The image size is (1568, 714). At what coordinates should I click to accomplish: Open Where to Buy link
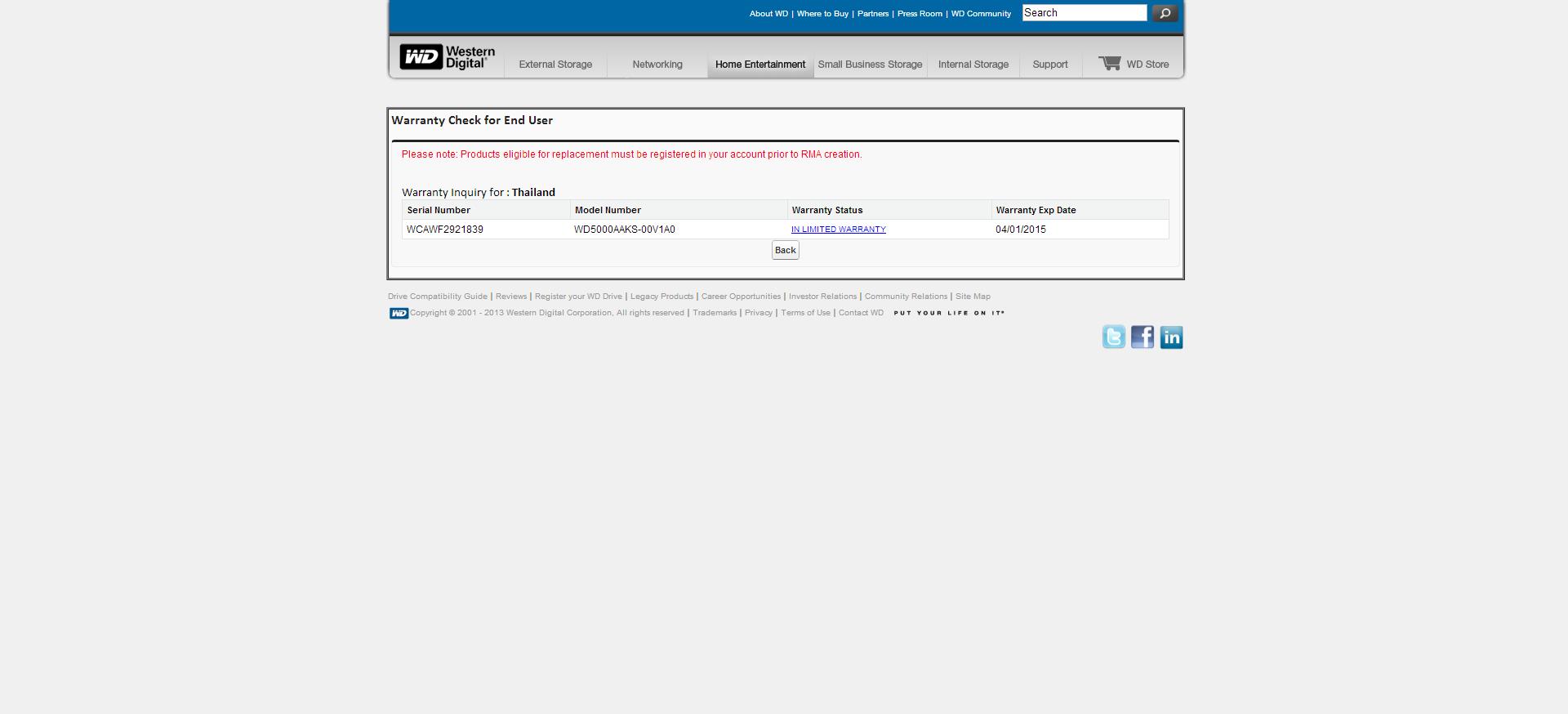822,14
